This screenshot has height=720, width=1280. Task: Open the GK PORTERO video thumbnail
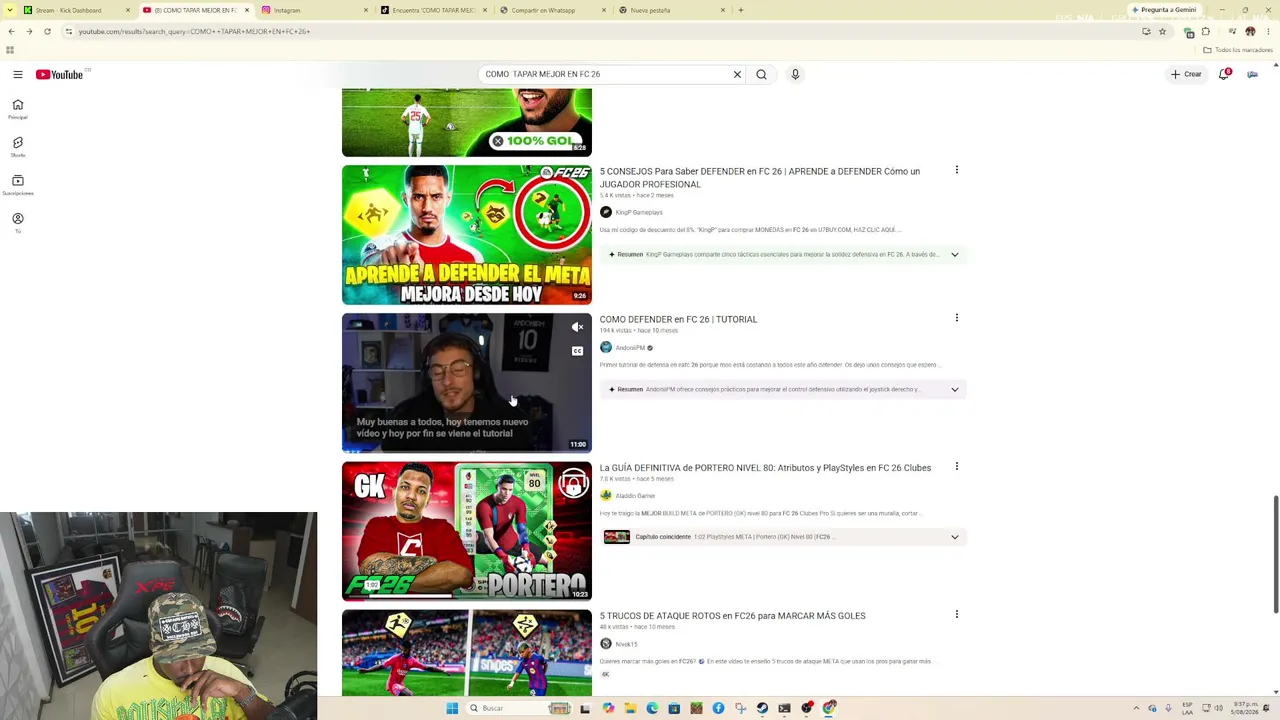(467, 530)
